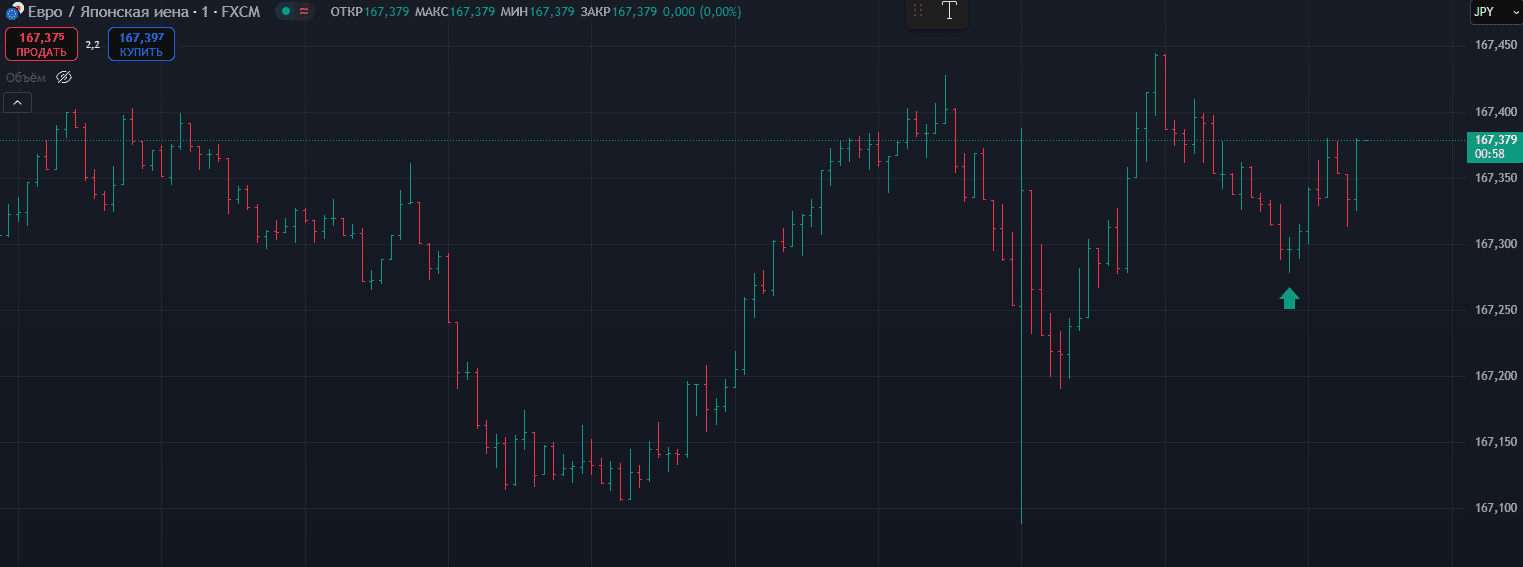Viewport: 1523px width, 567px height.
Task: Click the 2,2 spread value
Action: [92, 45]
